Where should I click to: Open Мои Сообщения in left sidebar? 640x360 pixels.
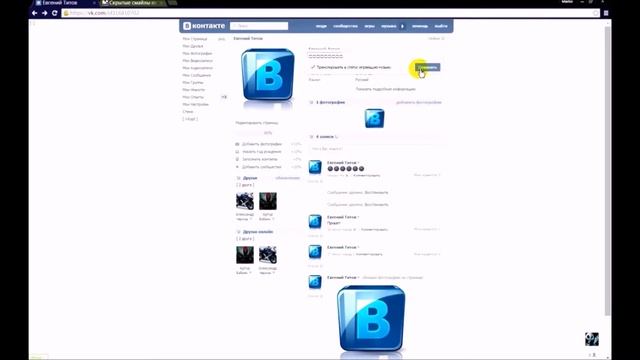(197, 76)
